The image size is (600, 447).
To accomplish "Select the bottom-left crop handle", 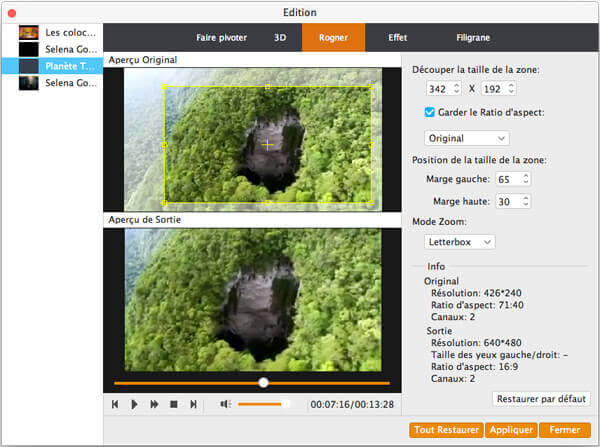I will pos(165,202).
